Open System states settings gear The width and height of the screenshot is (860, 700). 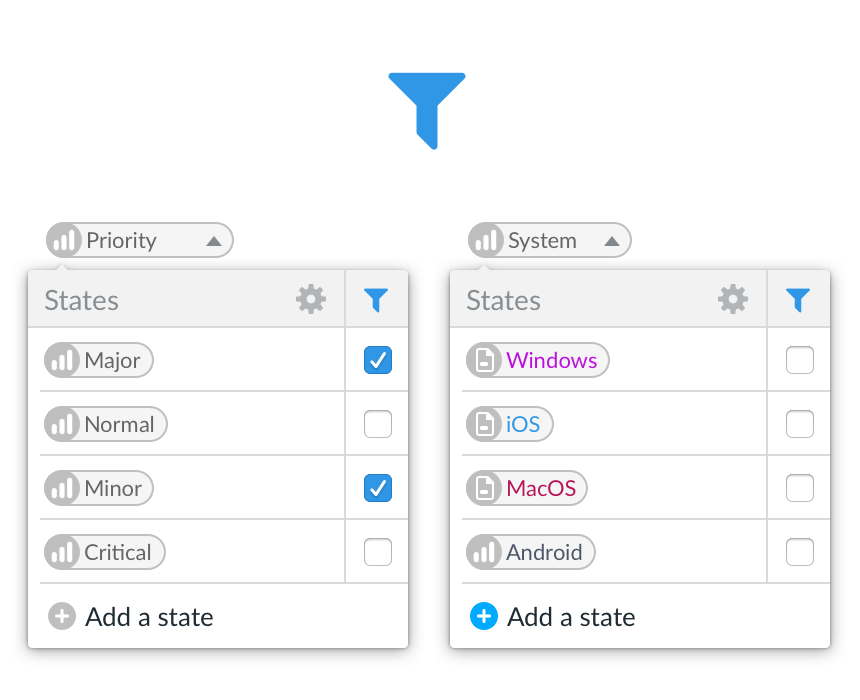[733, 299]
